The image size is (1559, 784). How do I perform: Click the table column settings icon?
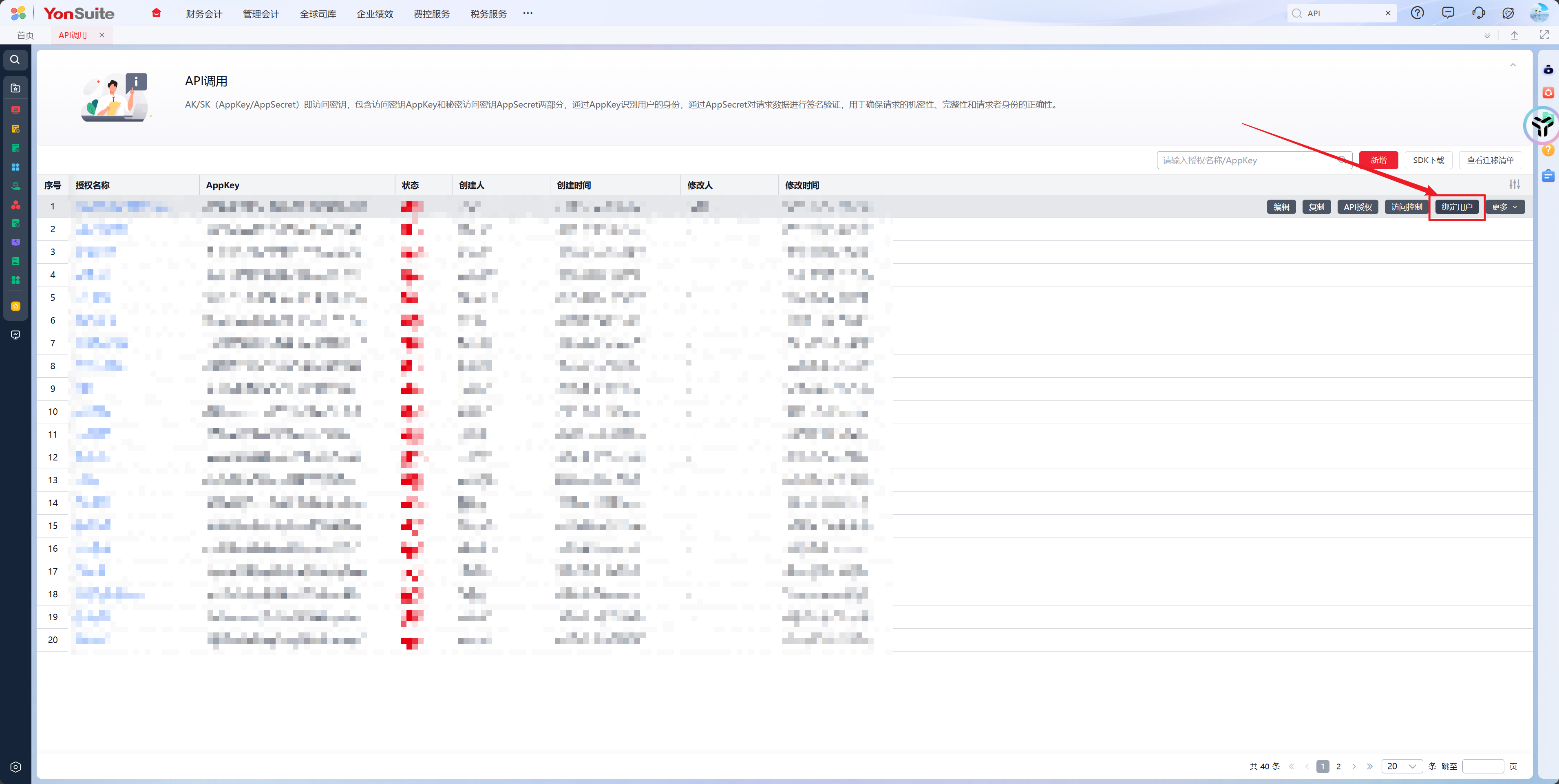point(1514,185)
